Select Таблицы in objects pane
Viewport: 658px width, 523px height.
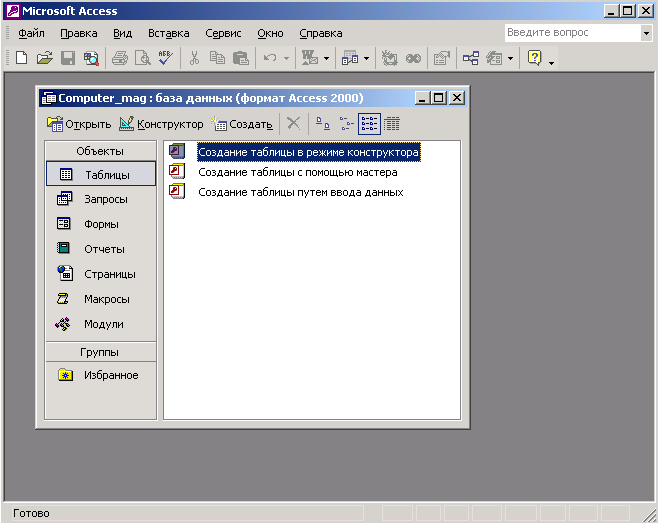point(101,174)
